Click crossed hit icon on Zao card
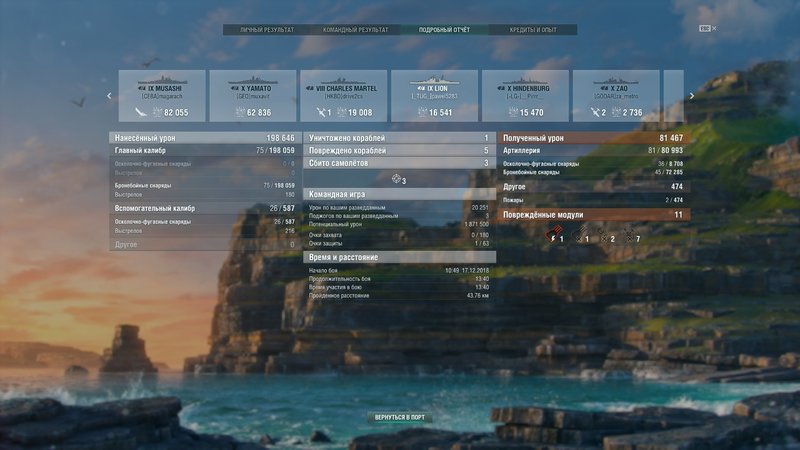The height and width of the screenshot is (450, 800). tap(595, 112)
